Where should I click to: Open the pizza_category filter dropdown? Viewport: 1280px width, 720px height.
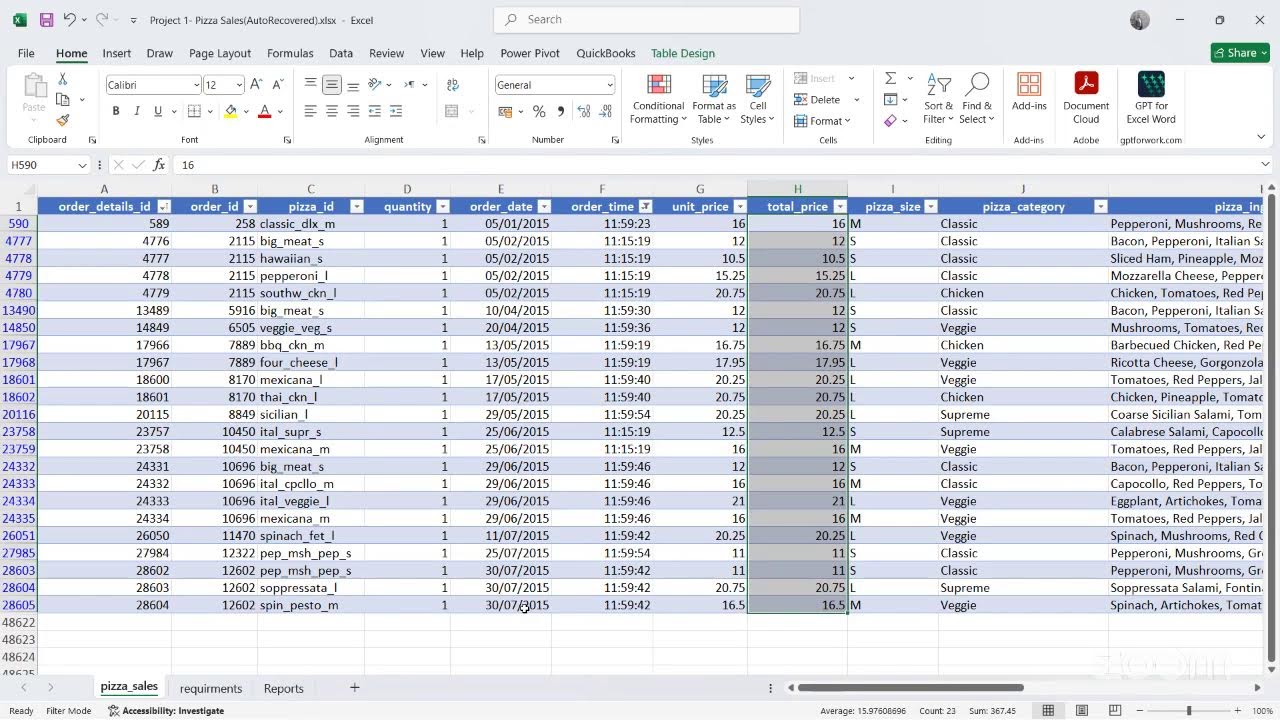coord(1100,207)
